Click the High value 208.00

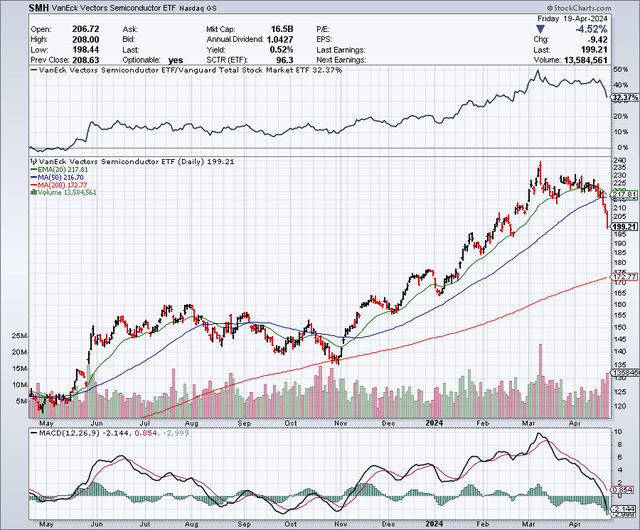(x=86, y=40)
